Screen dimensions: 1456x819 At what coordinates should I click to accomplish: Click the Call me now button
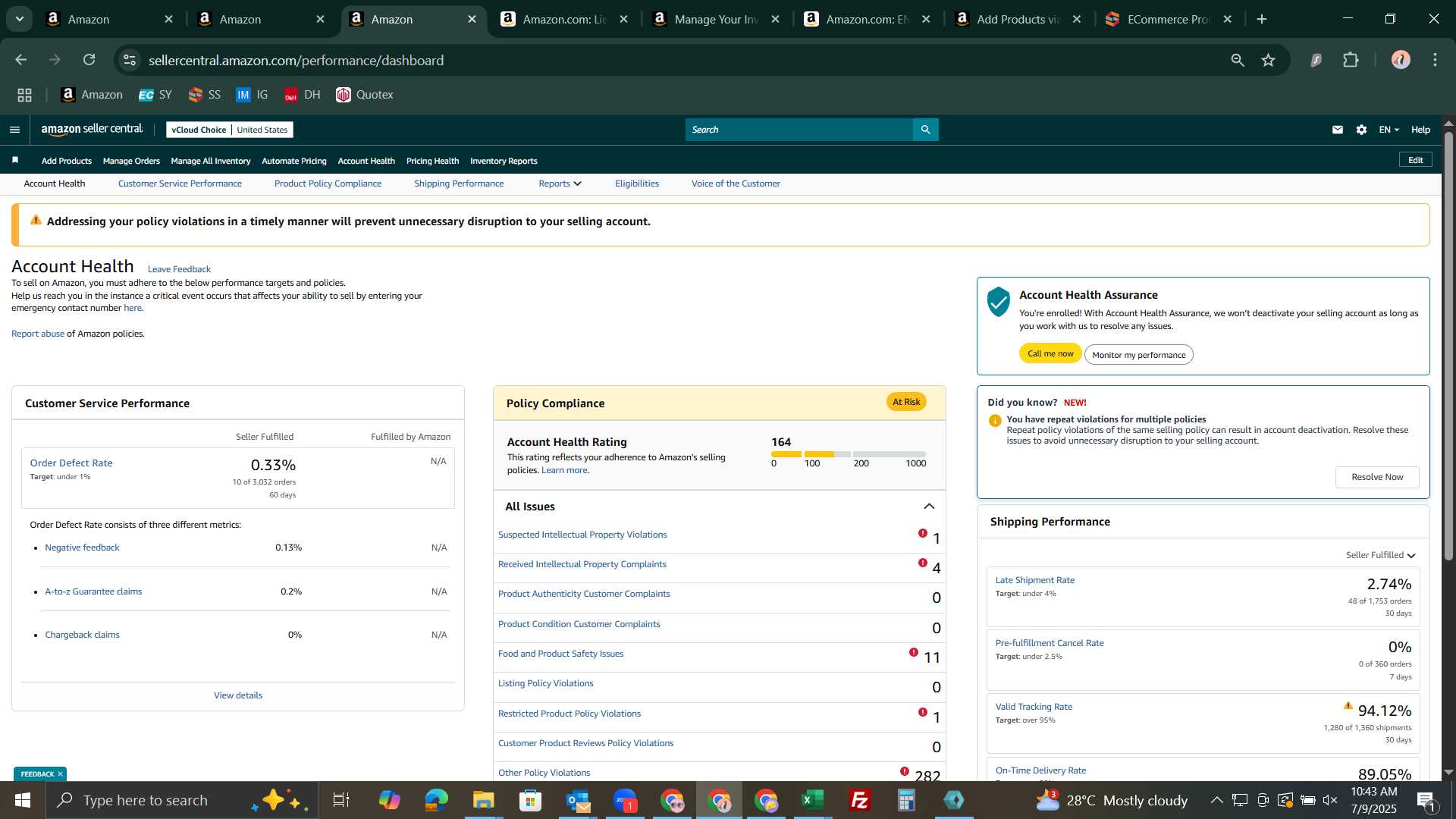1050,353
